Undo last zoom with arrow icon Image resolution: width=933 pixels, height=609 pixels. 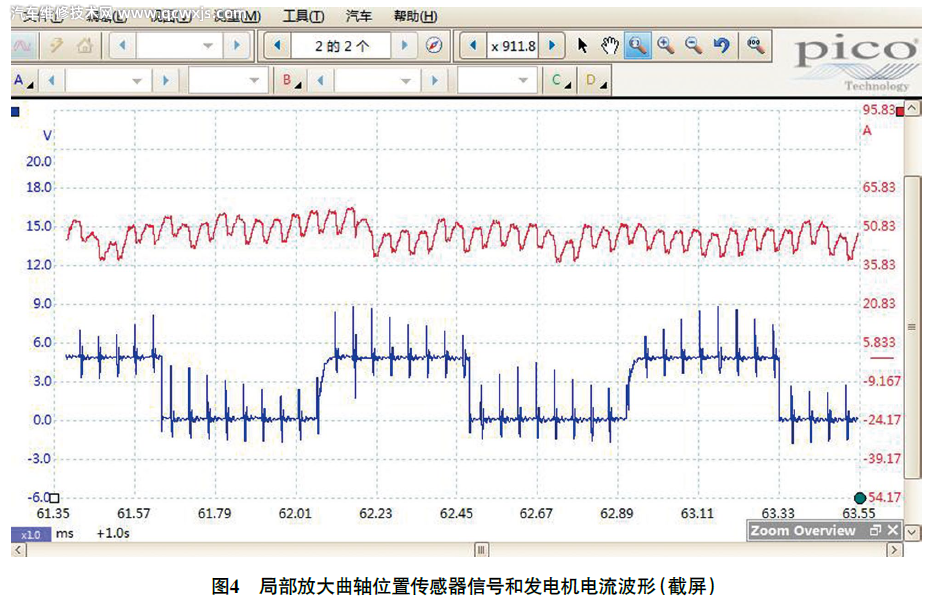tap(721, 46)
